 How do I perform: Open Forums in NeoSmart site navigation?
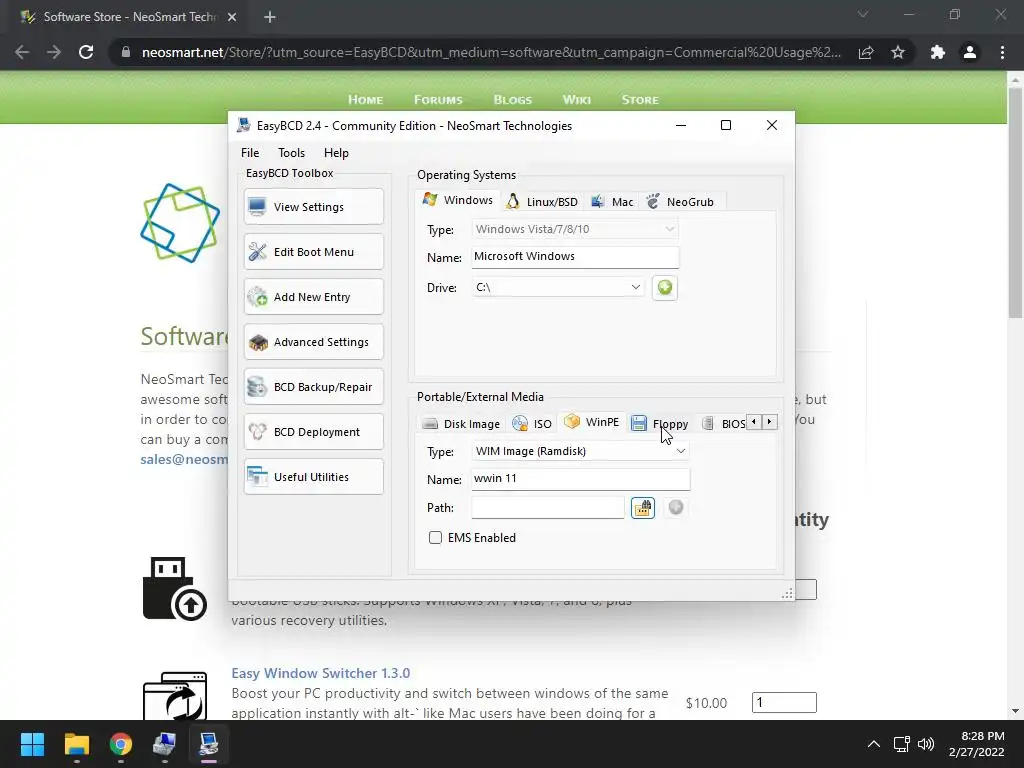tap(438, 100)
